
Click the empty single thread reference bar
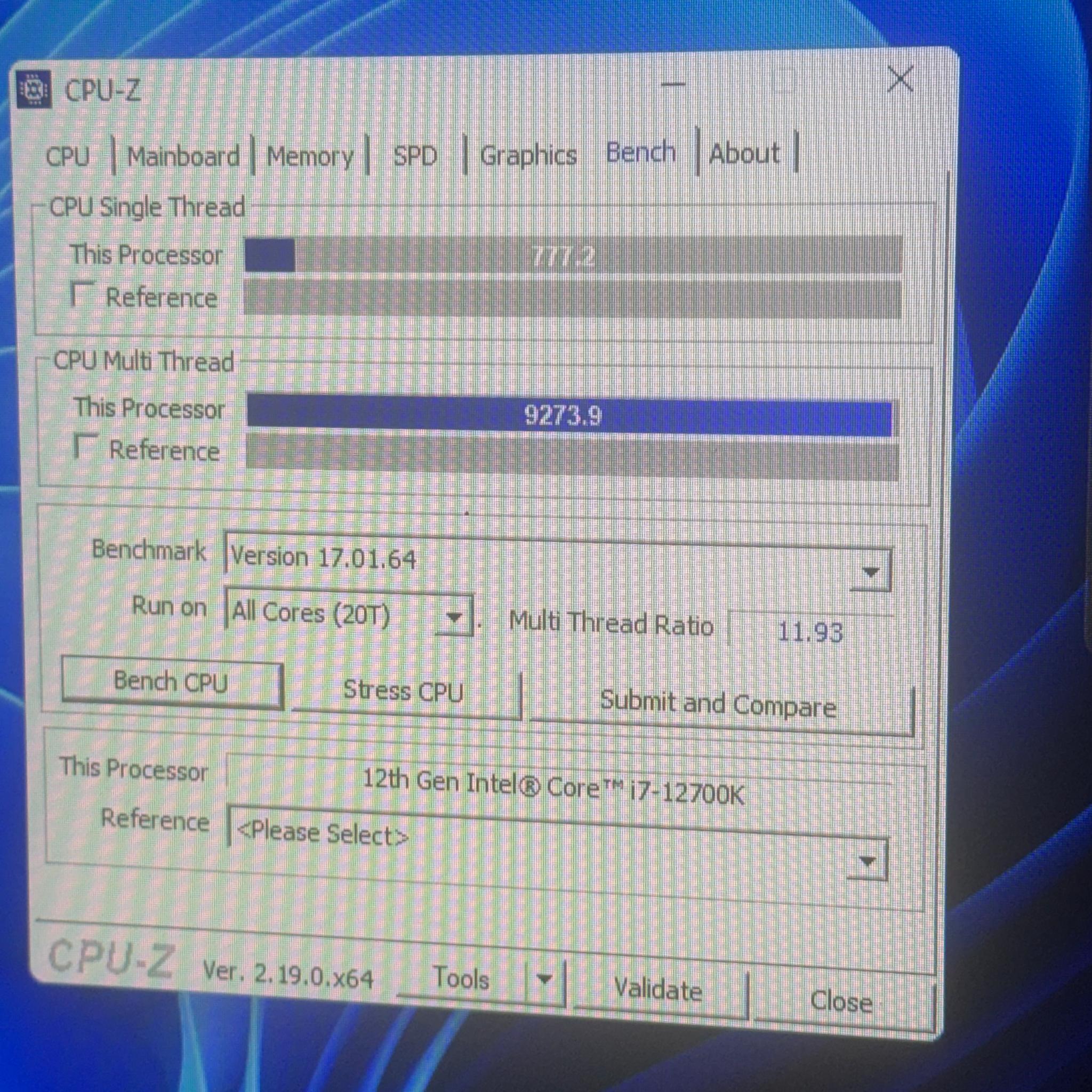pos(572,298)
